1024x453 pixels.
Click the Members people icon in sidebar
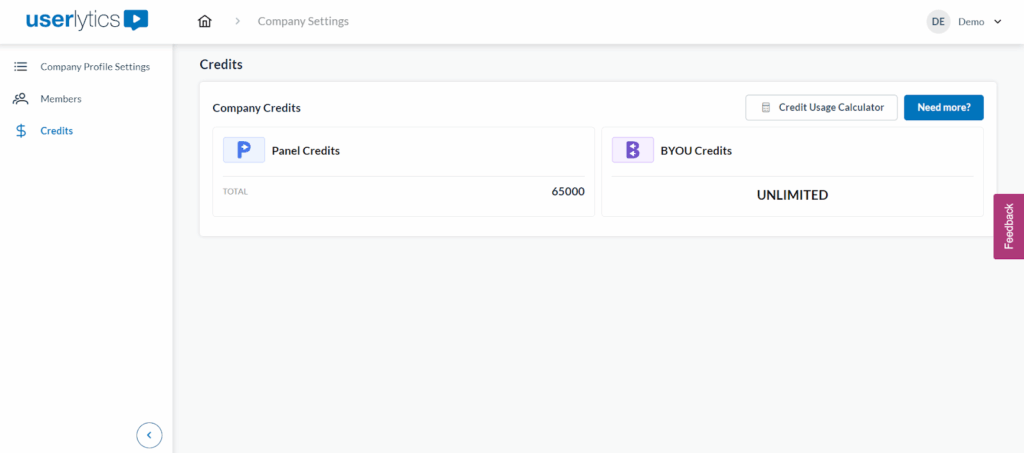click(20, 99)
